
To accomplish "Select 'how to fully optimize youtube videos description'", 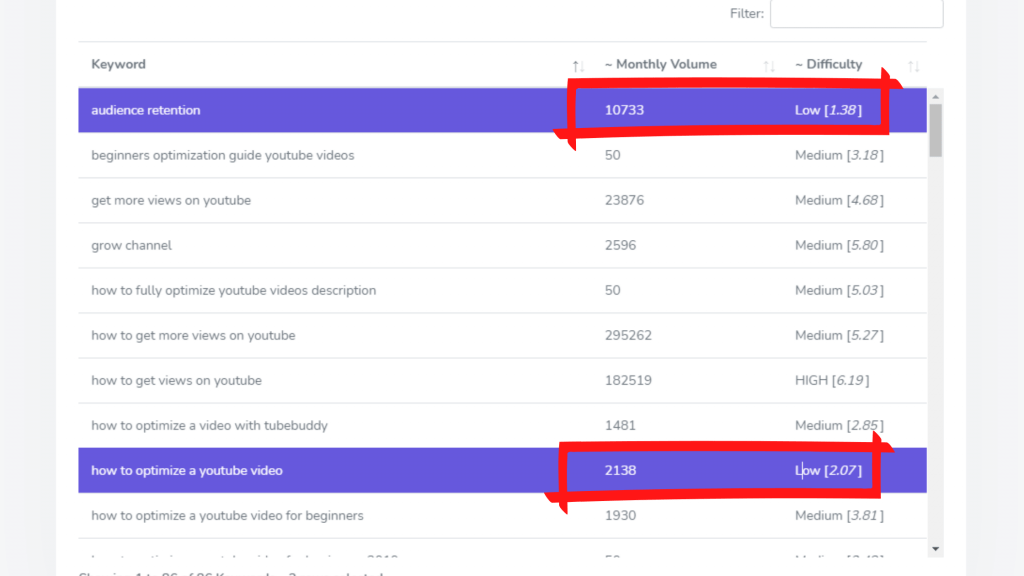I will [x=234, y=291].
